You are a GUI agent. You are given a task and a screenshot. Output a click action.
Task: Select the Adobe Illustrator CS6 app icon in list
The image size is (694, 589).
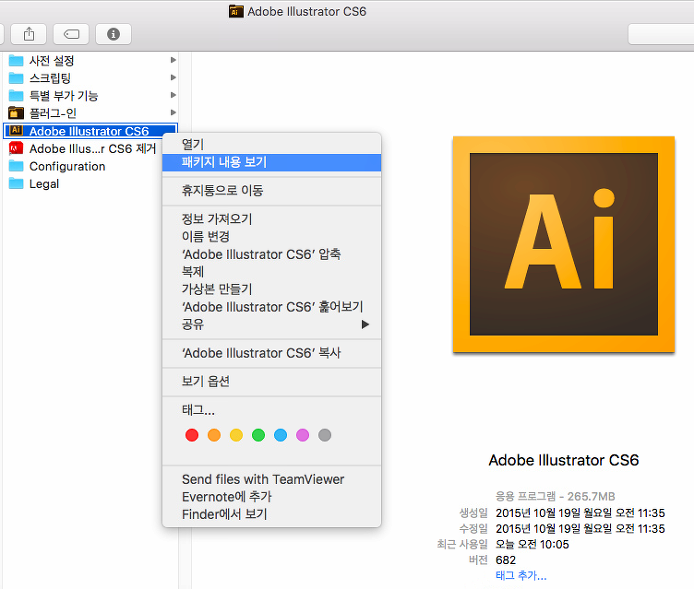[16, 131]
